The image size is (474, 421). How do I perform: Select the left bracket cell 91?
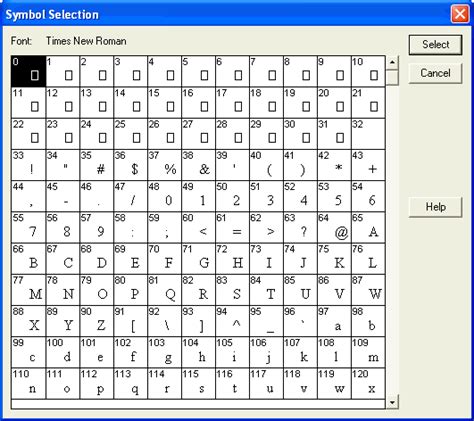[x=131, y=321]
